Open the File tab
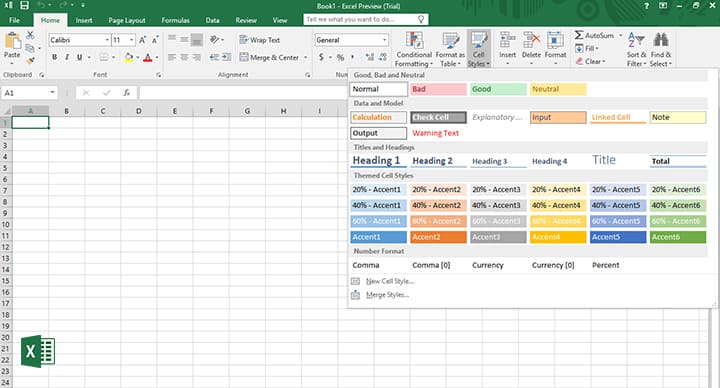 (x=15, y=20)
